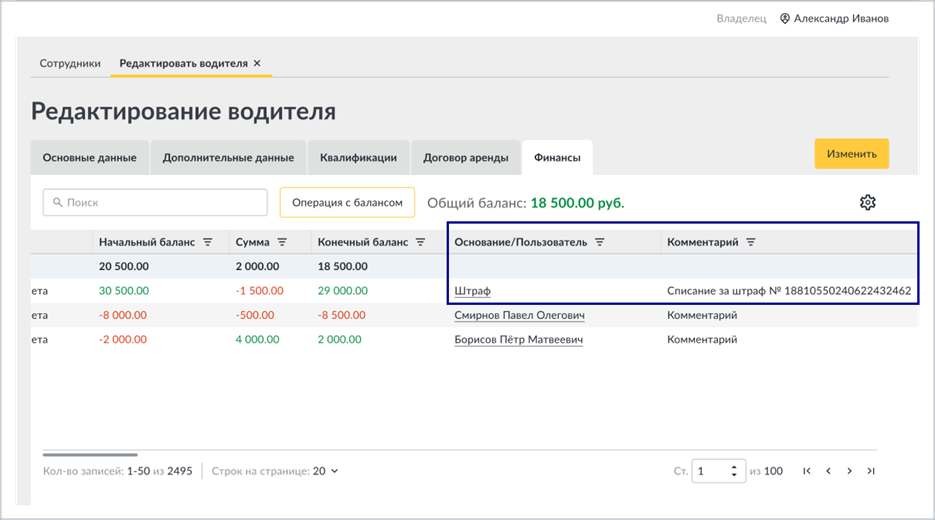Viewport: 935px width, 520px height.
Task: Filter the Сумма column
Action: 282,242
